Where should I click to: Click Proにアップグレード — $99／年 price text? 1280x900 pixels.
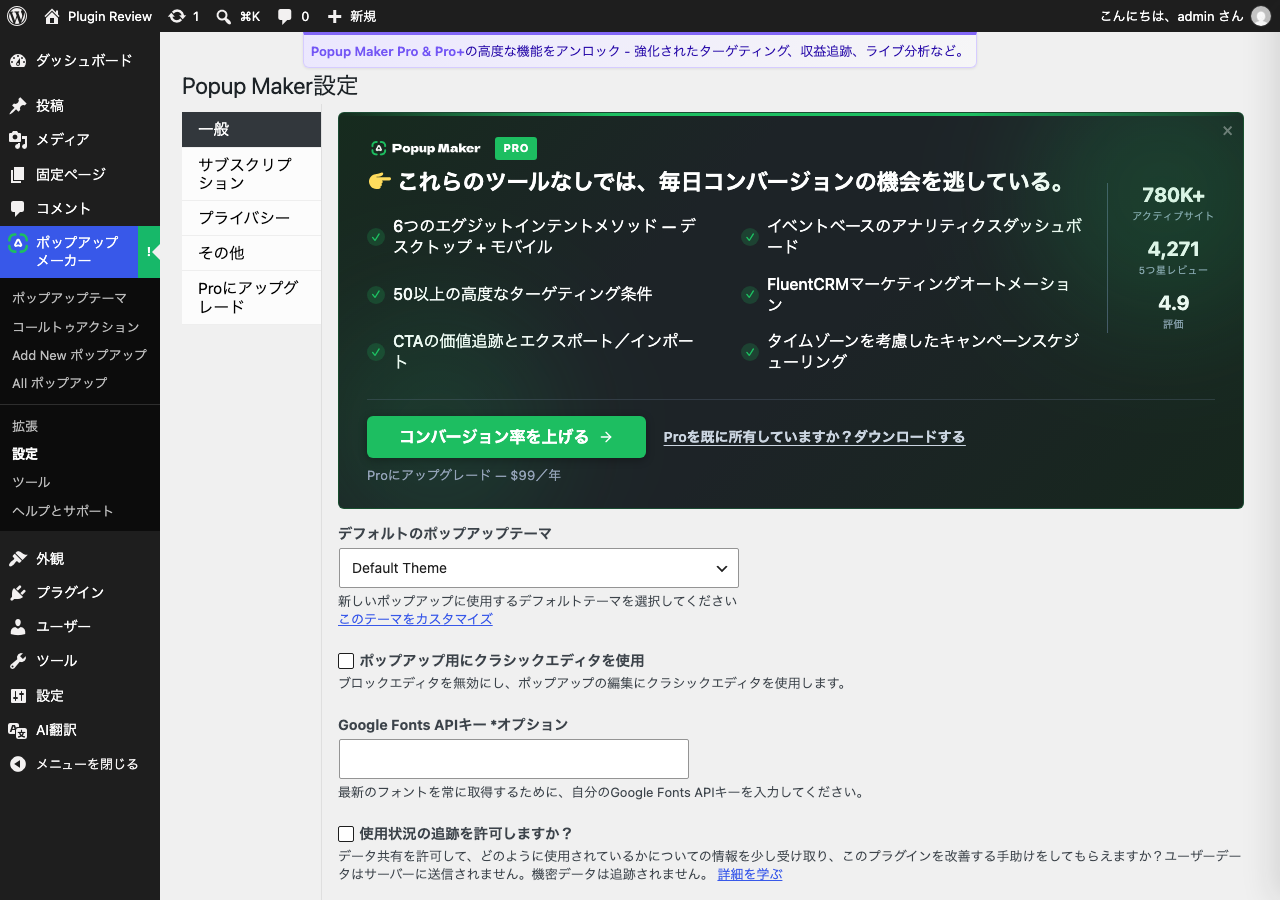click(464, 476)
